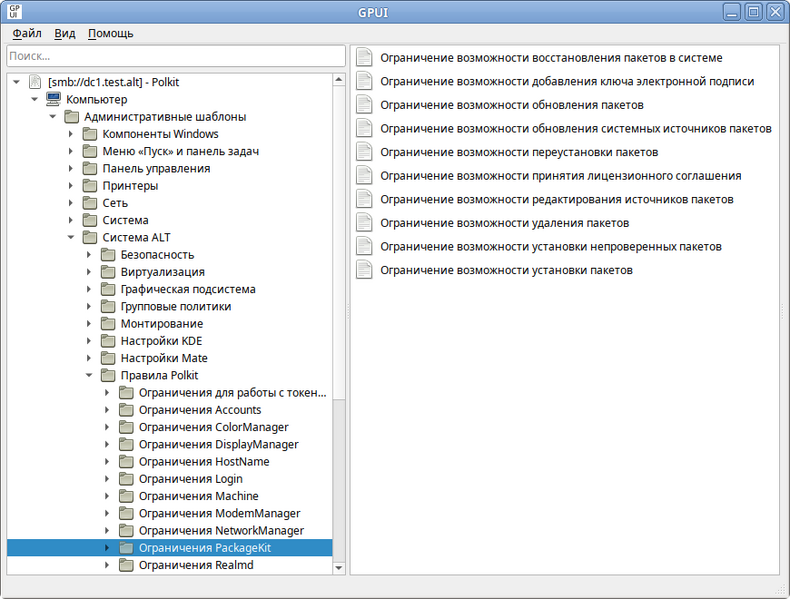This screenshot has width=790, height=599.
Task: Collapse the Система ALT arrow
Action: 71,237
